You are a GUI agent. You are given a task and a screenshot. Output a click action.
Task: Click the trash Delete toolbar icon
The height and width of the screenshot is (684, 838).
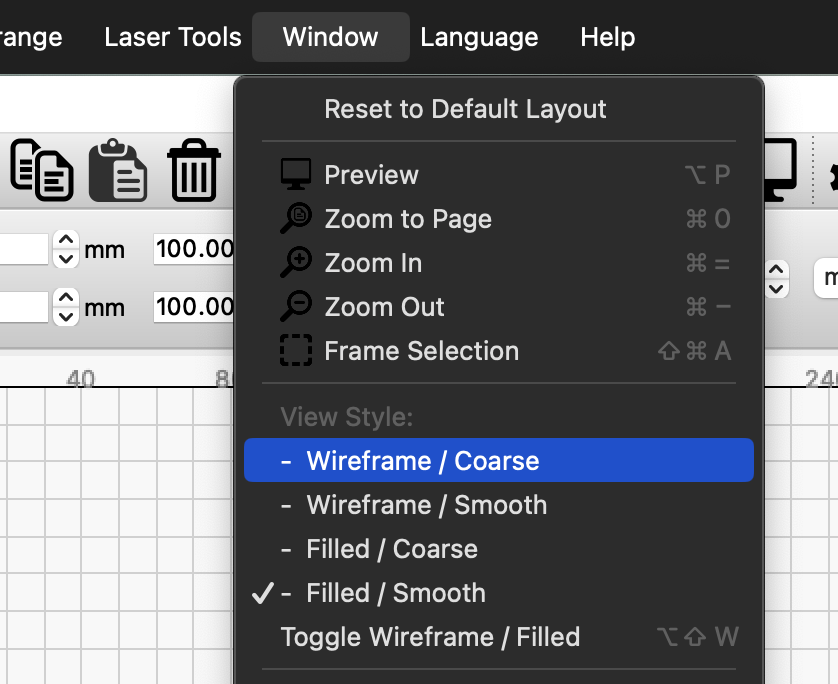pyautogui.click(x=193, y=171)
